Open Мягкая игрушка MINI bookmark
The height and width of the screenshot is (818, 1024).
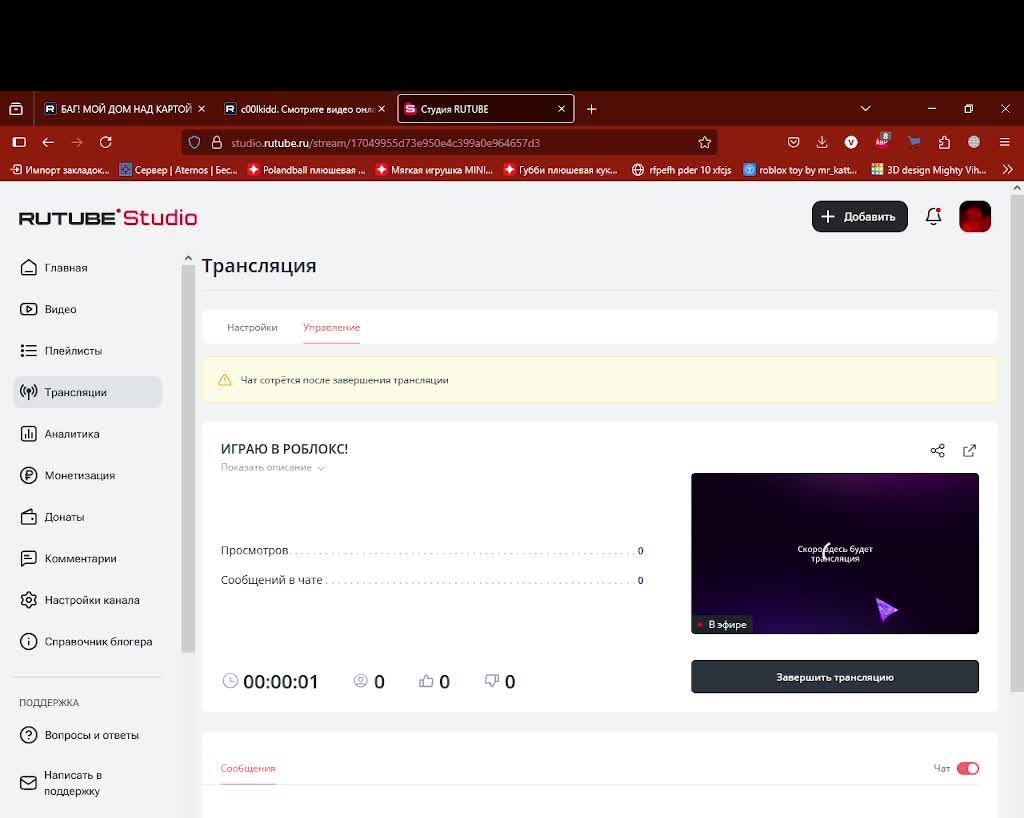(434, 170)
